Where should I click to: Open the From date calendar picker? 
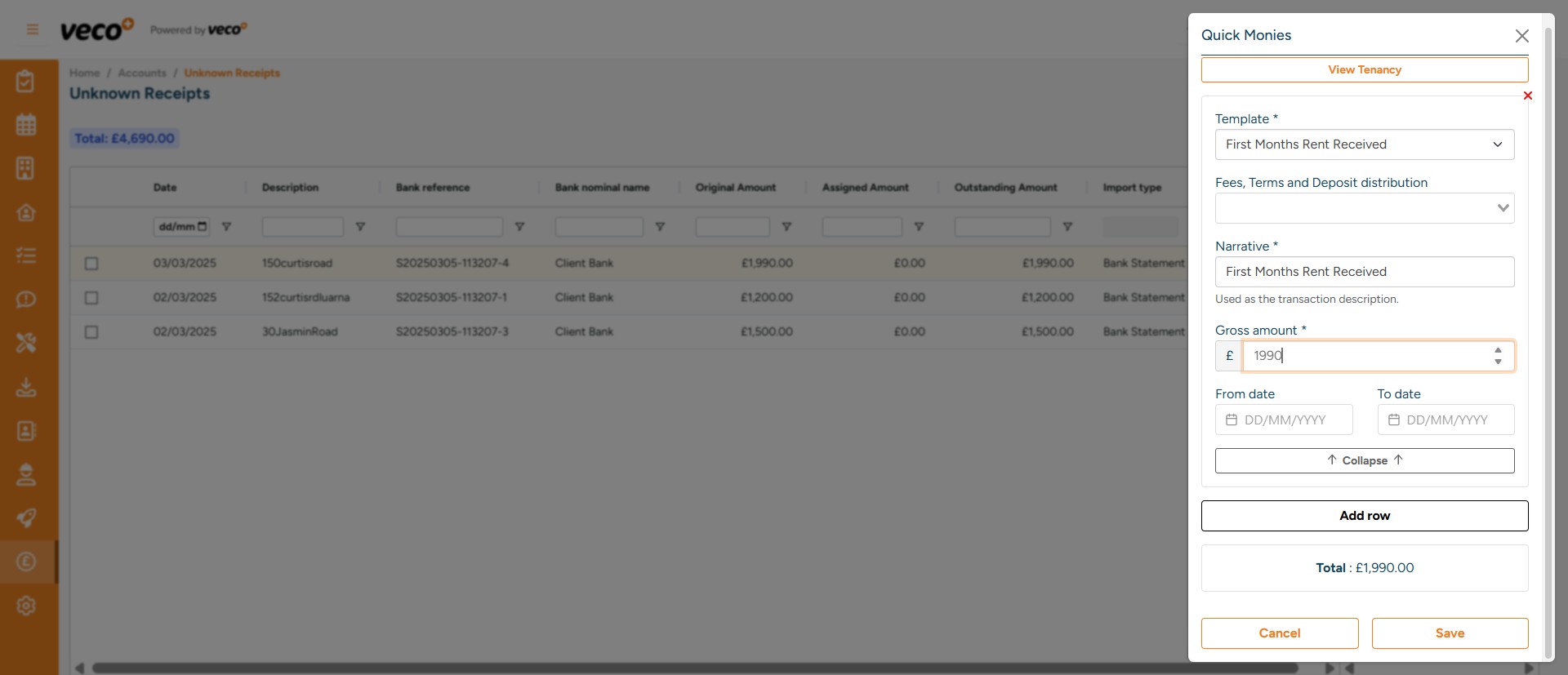(1232, 420)
